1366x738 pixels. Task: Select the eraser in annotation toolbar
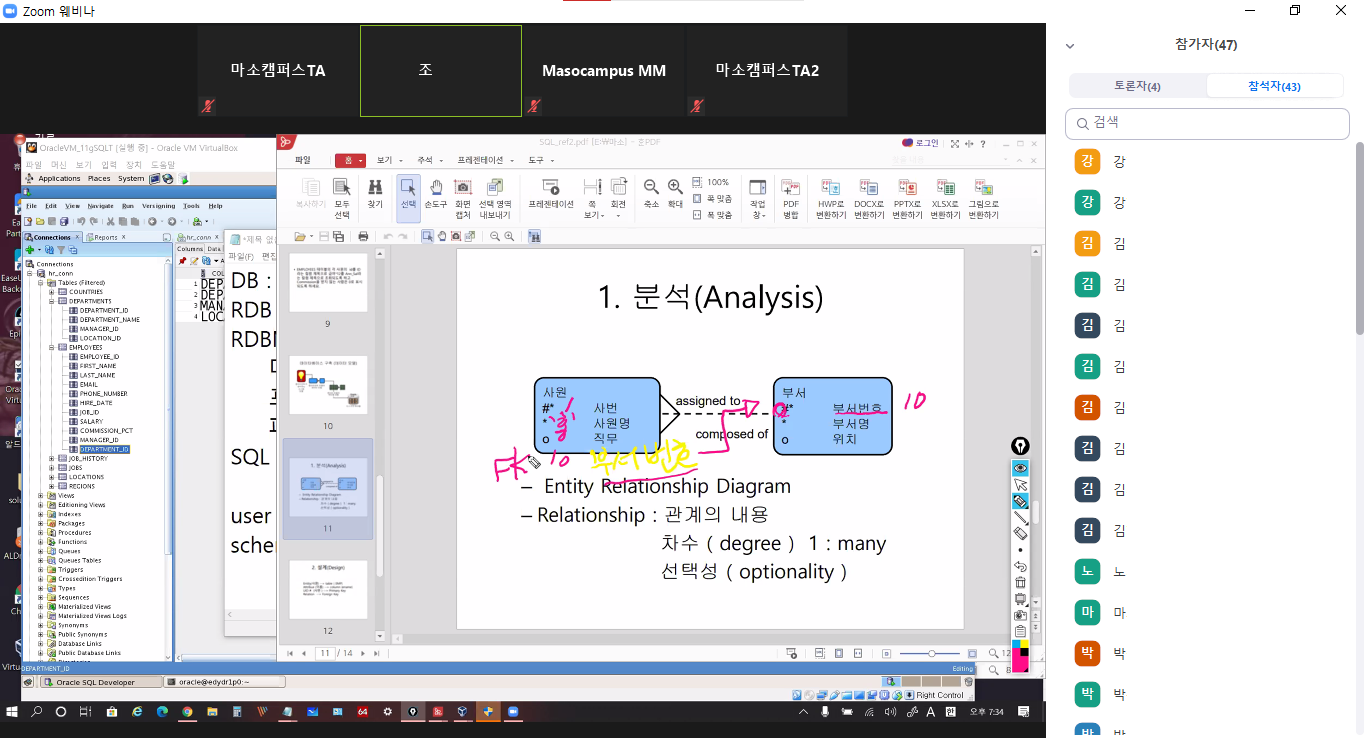click(x=1020, y=533)
